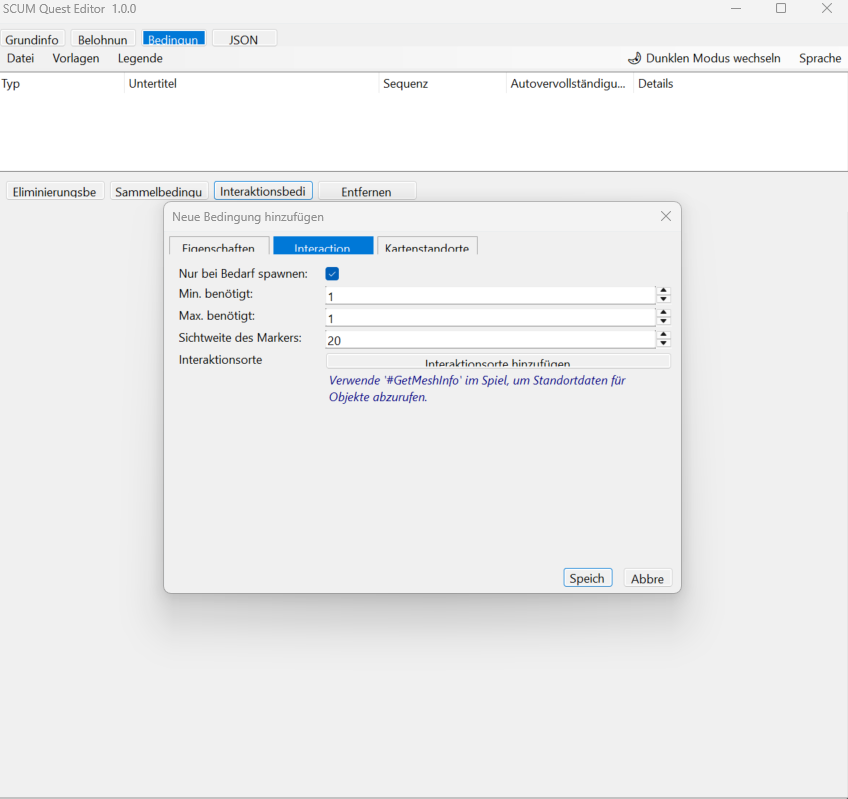Decrease Min. benötigt value with down arrow
The image size is (848, 799).
[x=663, y=300]
